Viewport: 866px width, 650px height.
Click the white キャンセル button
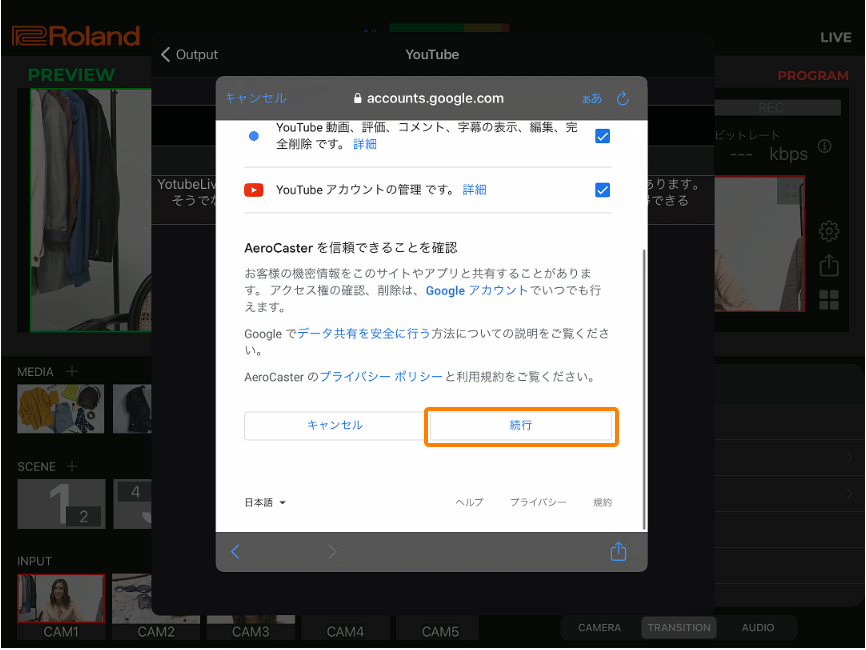pos(335,425)
